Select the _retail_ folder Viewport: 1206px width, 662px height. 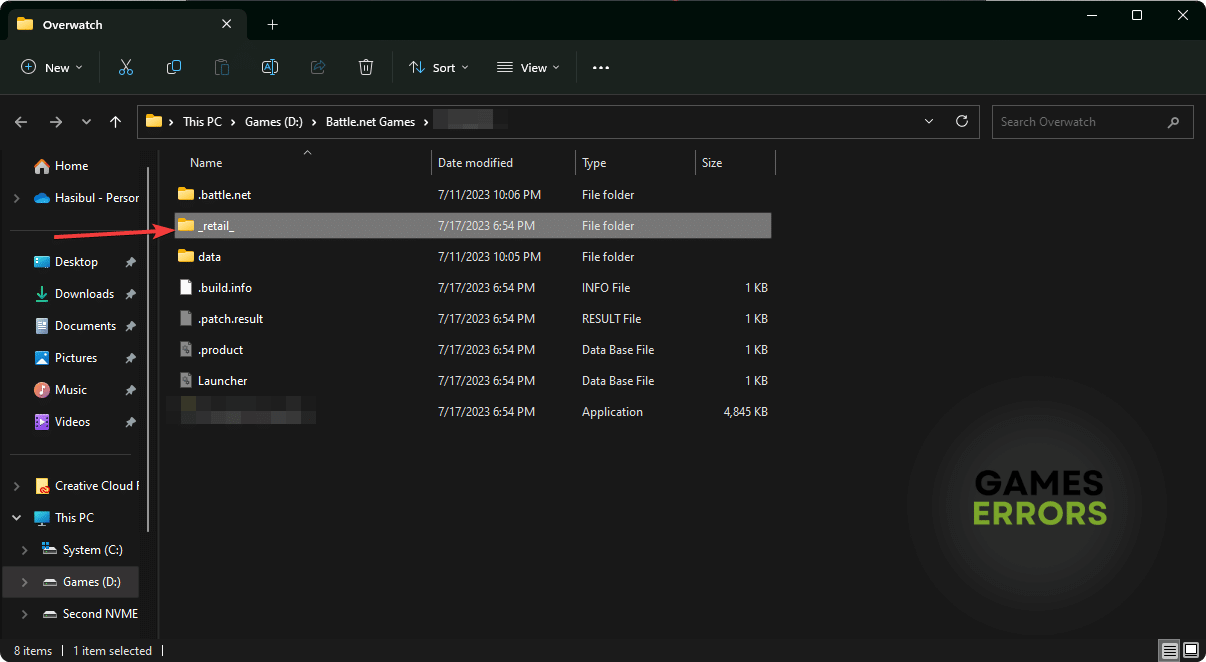(216, 226)
